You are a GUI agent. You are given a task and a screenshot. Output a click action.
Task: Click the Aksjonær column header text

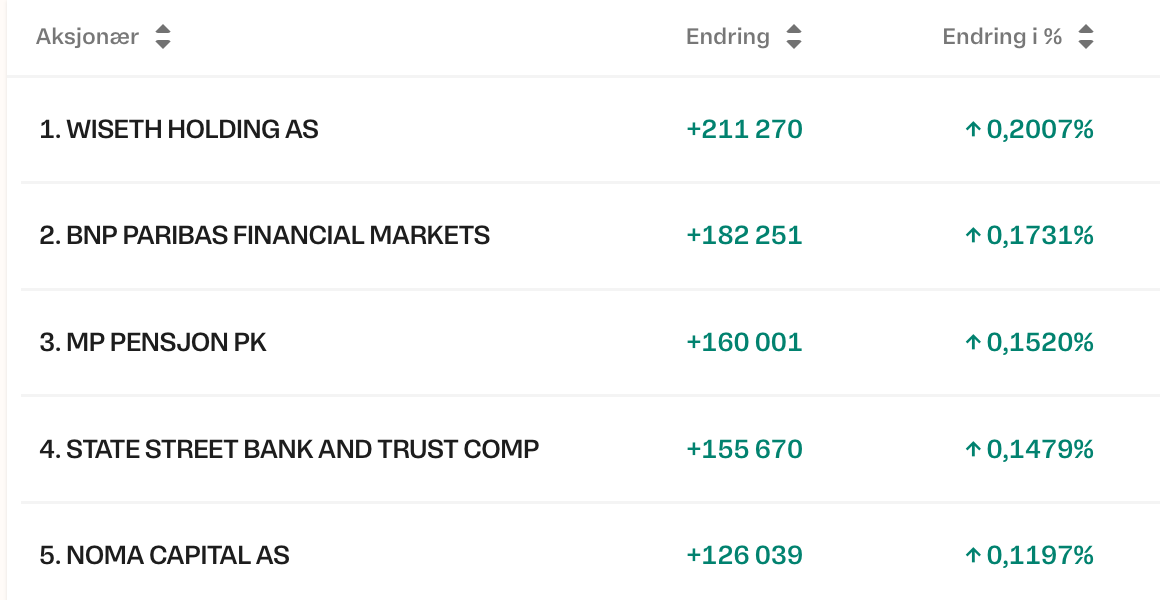pyautogui.click(x=87, y=38)
